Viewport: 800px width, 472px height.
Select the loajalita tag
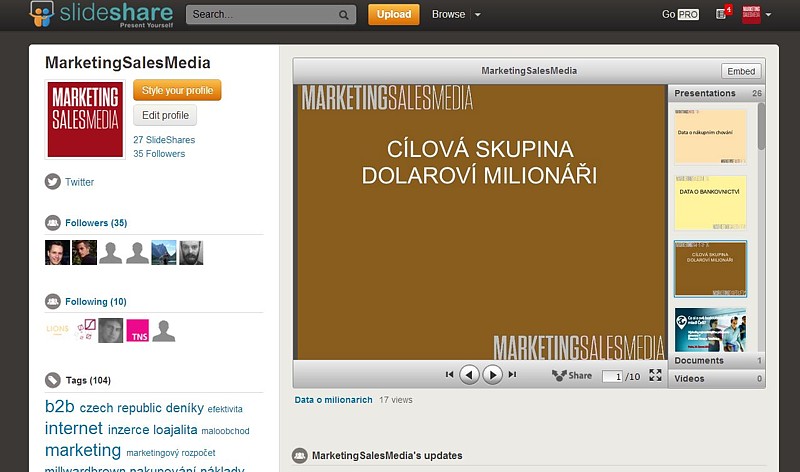(x=175, y=430)
